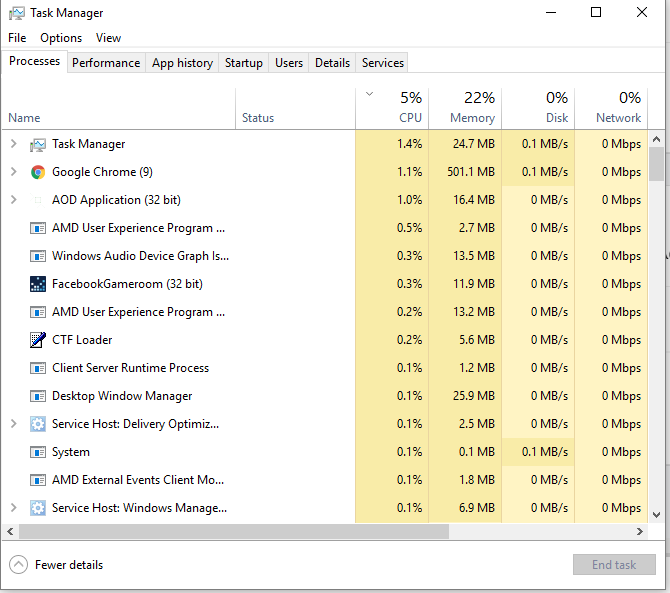The height and width of the screenshot is (593, 670).
Task: Click the Google Chrome process icon
Action: tap(38, 172)
